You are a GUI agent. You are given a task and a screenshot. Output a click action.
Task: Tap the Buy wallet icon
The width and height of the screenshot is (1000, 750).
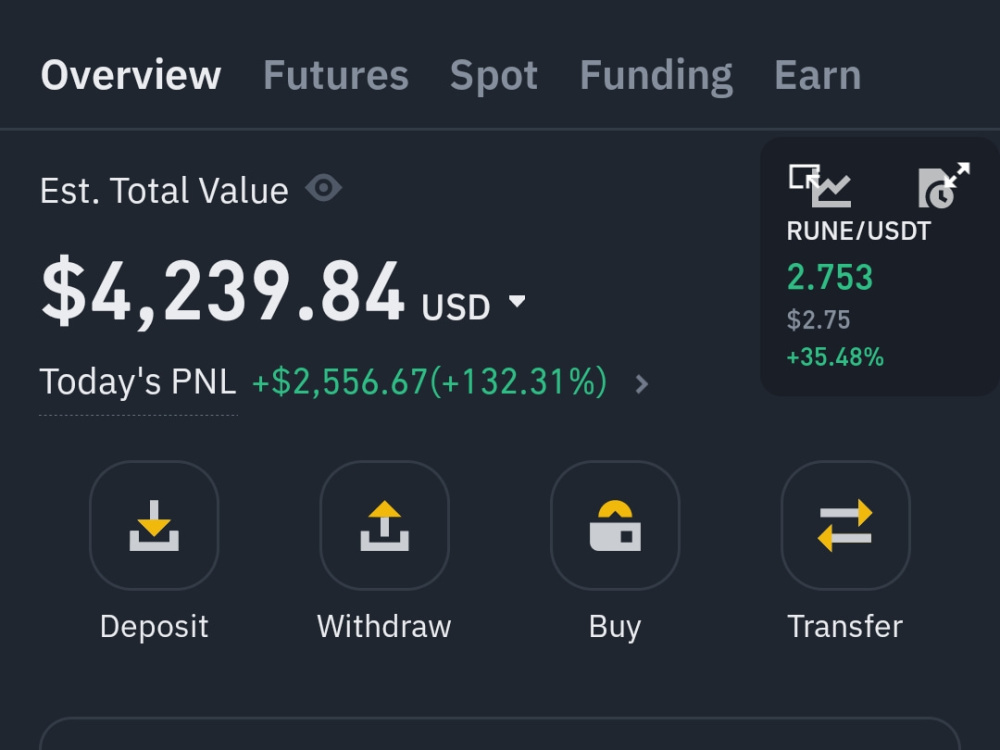[615, 525]
